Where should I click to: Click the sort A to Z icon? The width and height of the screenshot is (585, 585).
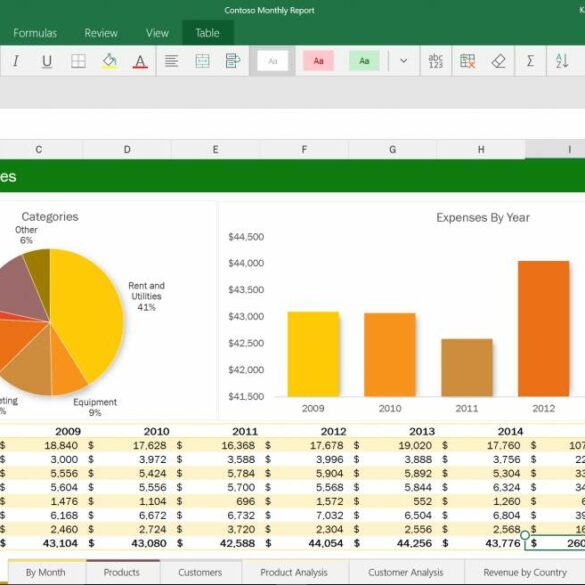pos(561,61)
